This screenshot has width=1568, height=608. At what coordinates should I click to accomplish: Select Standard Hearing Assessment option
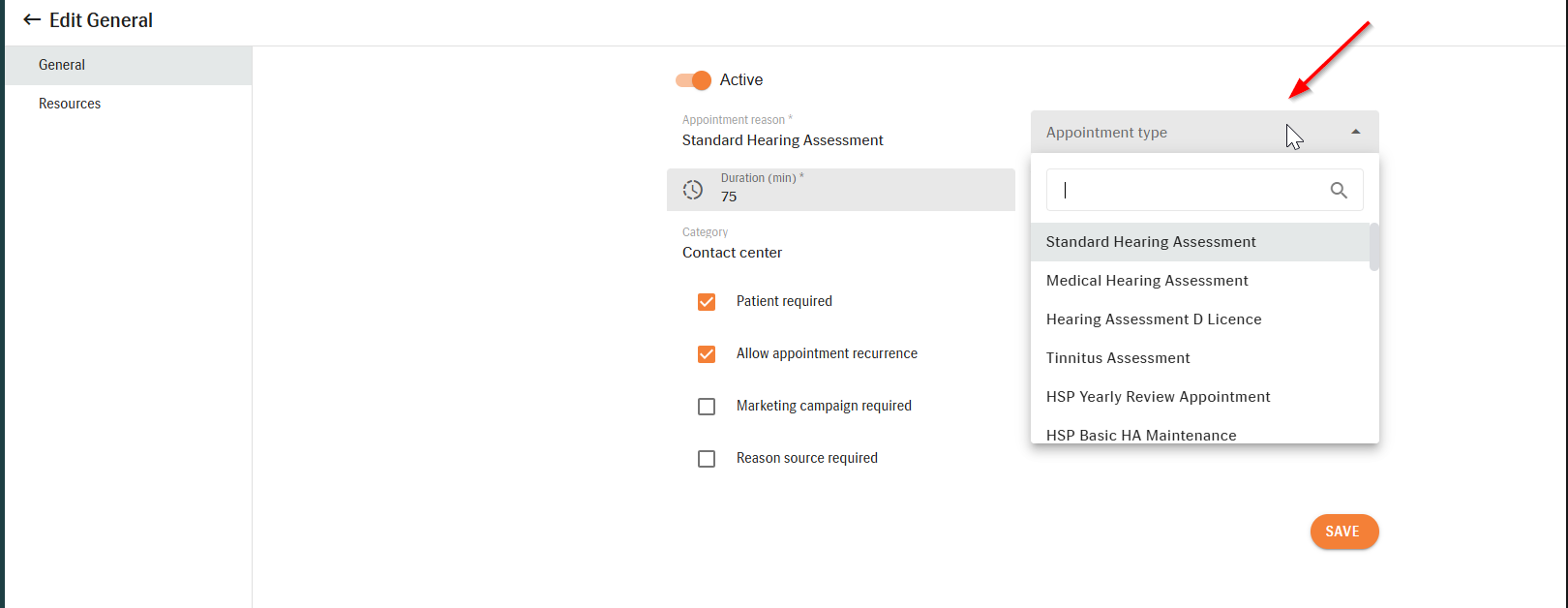[x=1200, y=242]
